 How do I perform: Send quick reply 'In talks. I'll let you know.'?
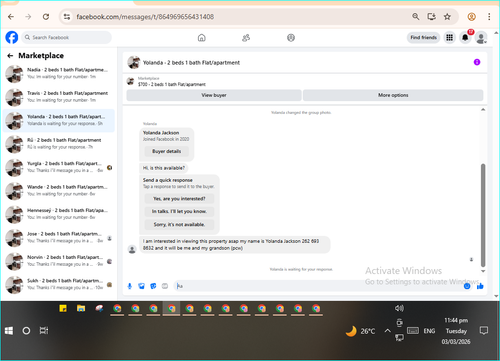pyautogui.click(x=179, y=211)
